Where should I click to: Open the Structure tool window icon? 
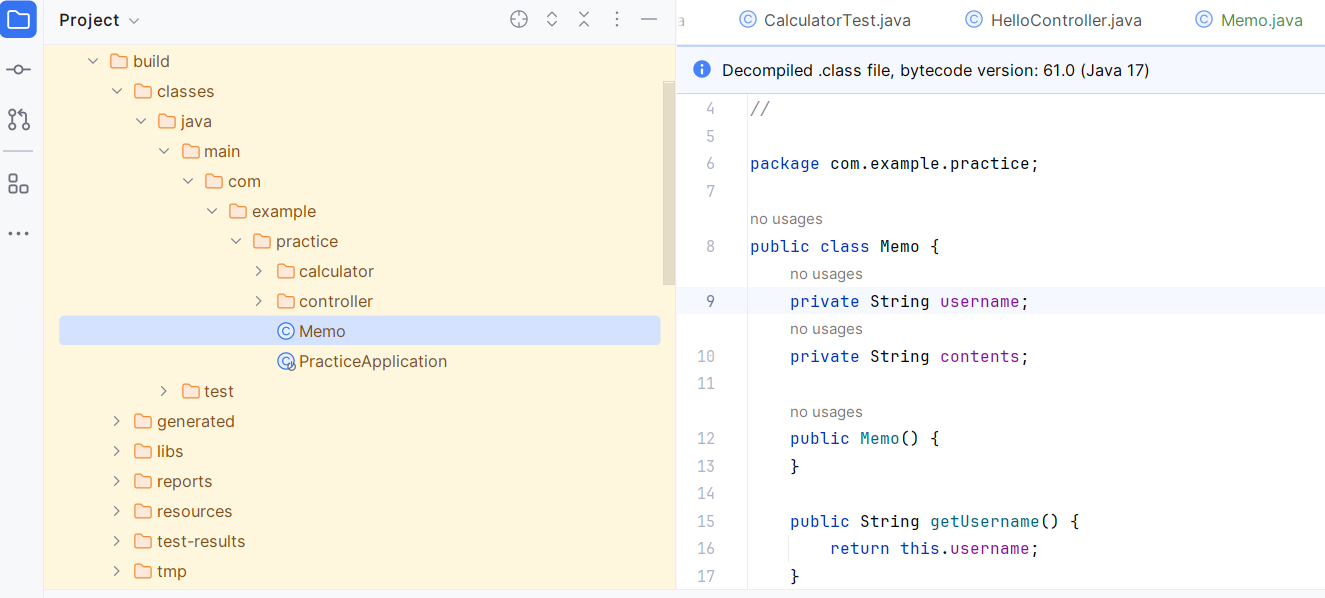coord(18,184)
